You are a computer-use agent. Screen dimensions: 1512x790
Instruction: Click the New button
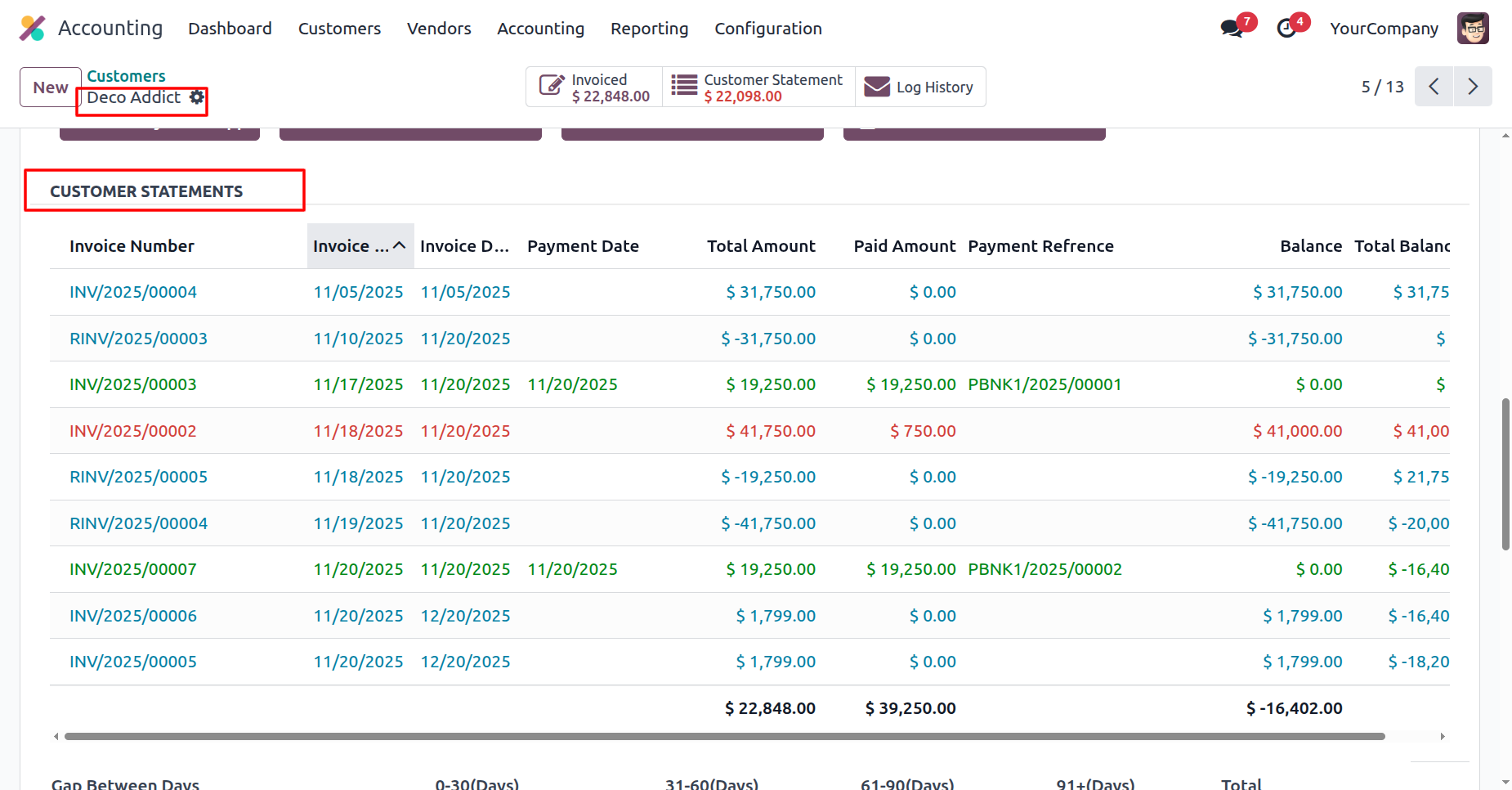pyautogui.click(x=51, y=88)
